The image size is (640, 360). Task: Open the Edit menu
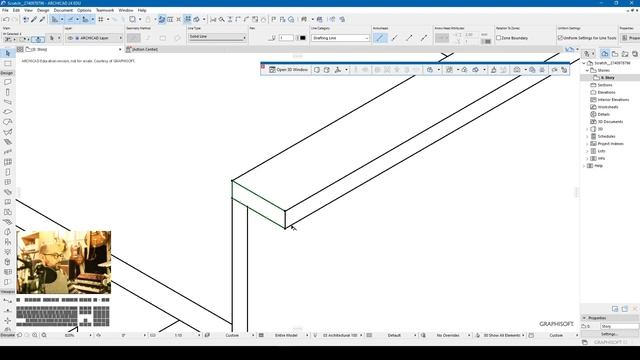point(16,10)
